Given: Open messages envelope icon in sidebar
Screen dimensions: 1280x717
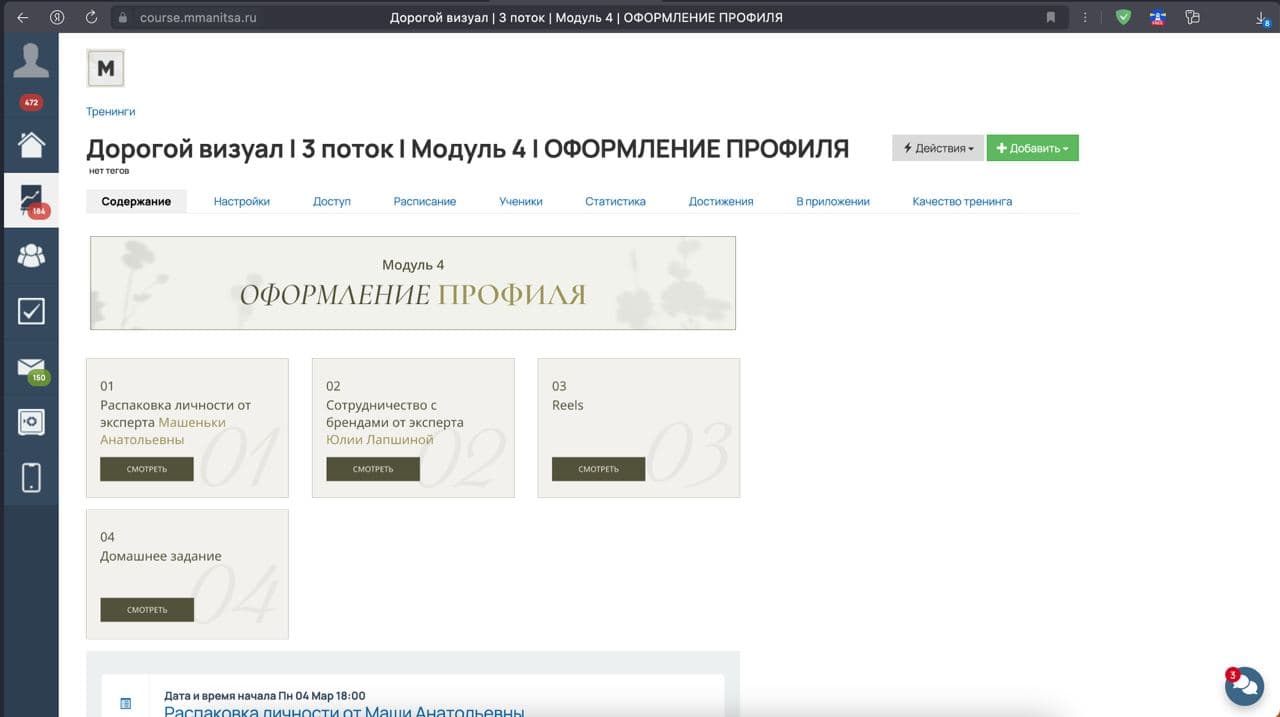Looking at the screenshot, I should (x=31, y=368).
